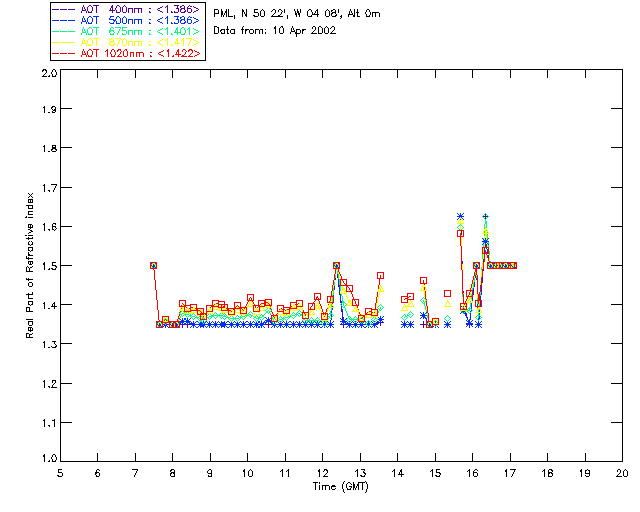Click the 8 x-axis label
The height and width of the screenshot is (512, 640).
click(x=173, y=473)
